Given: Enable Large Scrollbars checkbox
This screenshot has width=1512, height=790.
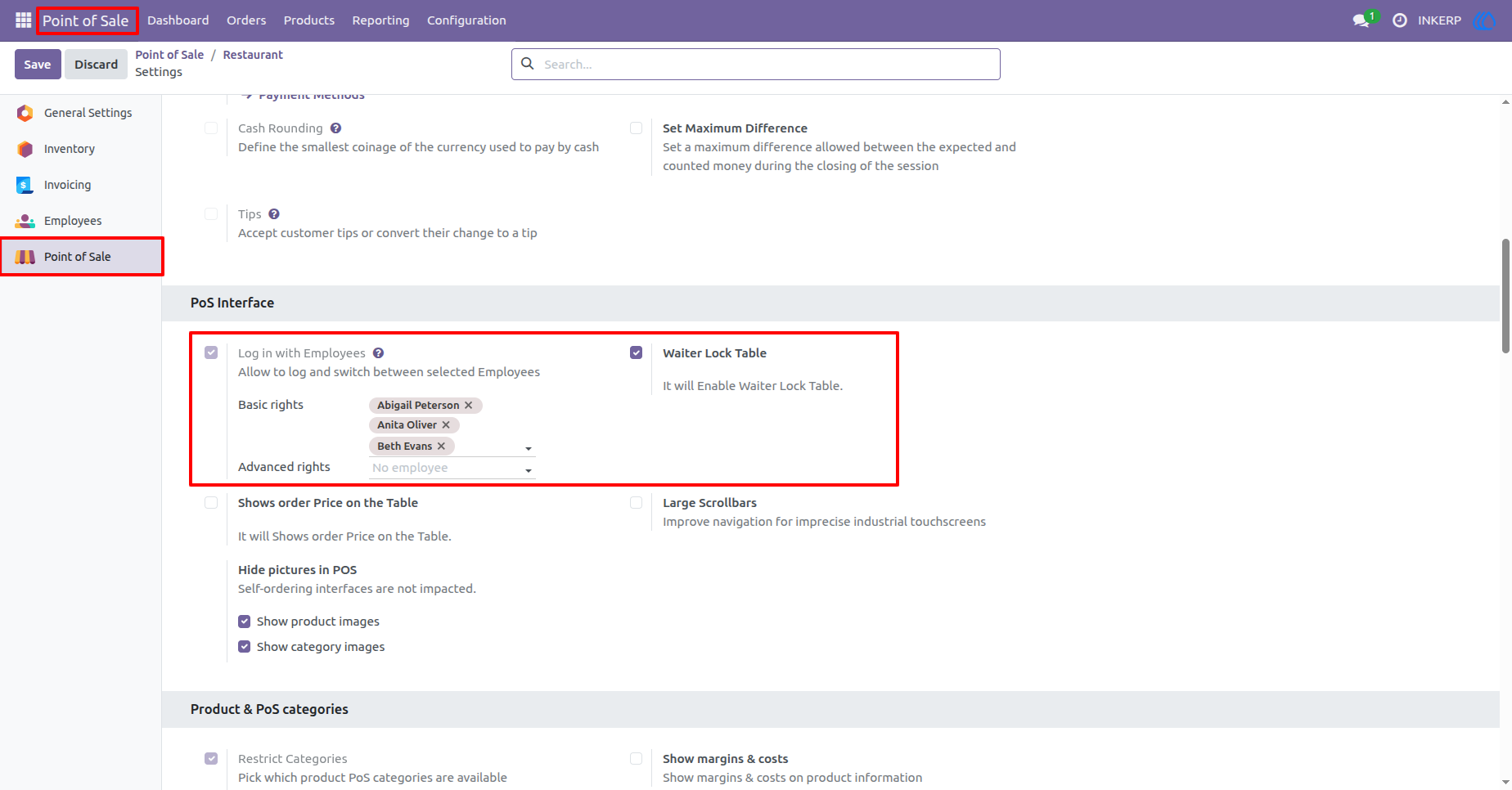Looking at the screenshot, I should [x=636, y=503].
